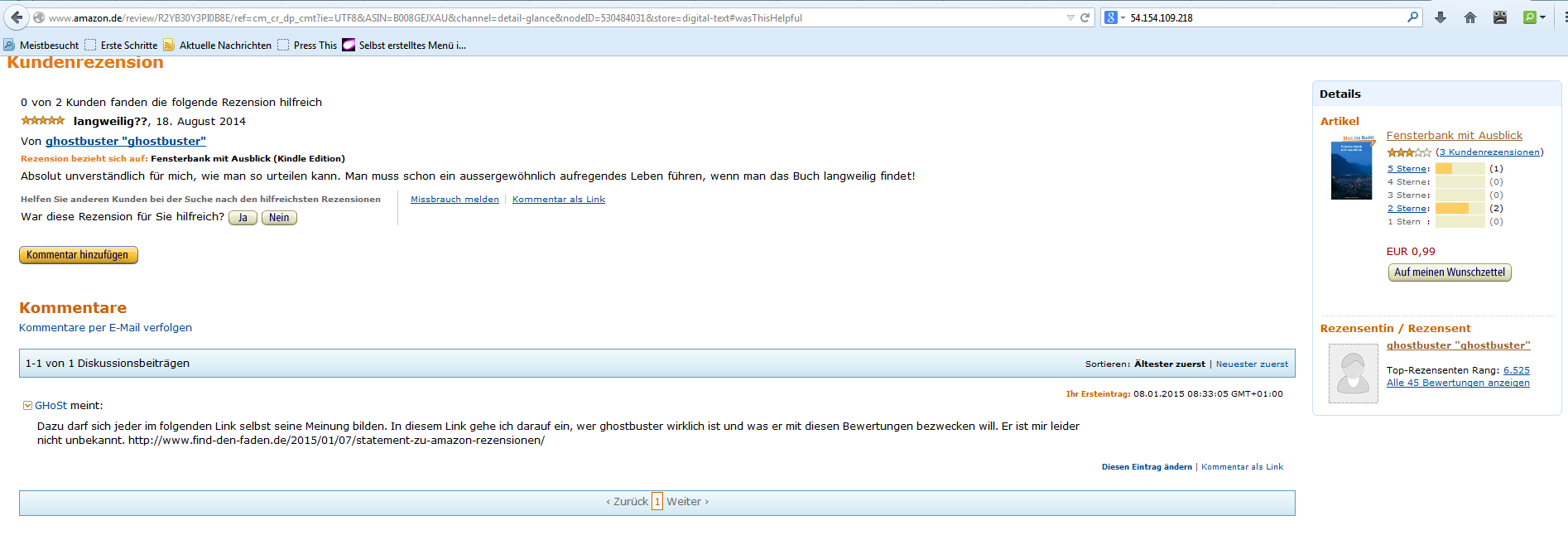Click the Erste Schritte bookmark icon
This screenshot has width=1568, height=540.
coord(90,45)
